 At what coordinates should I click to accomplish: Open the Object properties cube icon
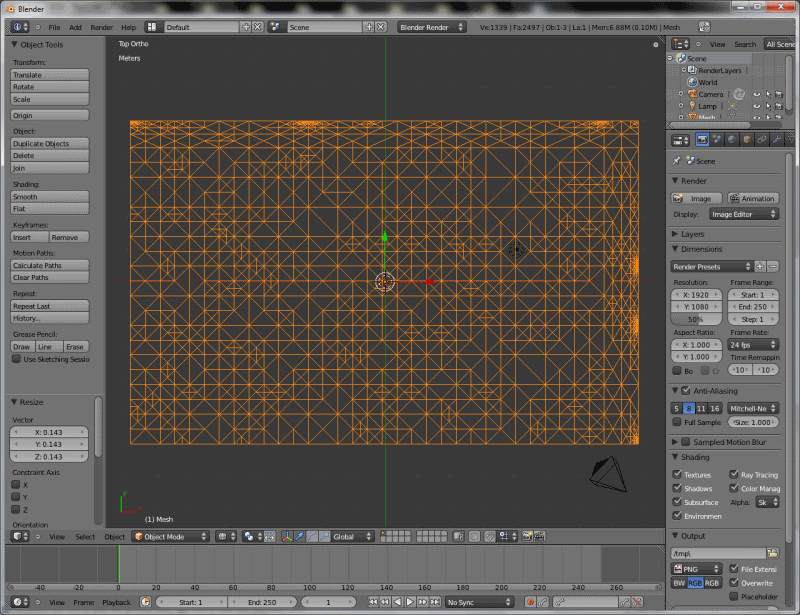click(x=747, y=140)
